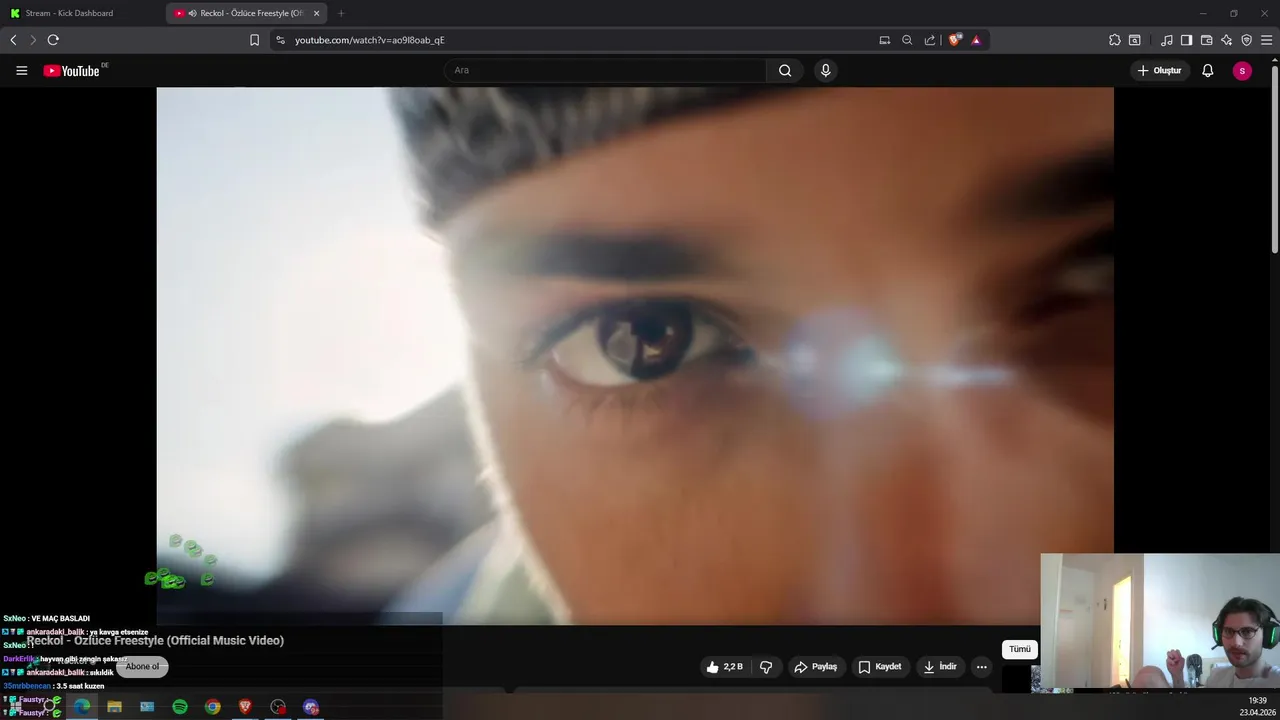Focus the YouTube Ara search field
The image size is (1280, 720).
click(x=605, y=70)
